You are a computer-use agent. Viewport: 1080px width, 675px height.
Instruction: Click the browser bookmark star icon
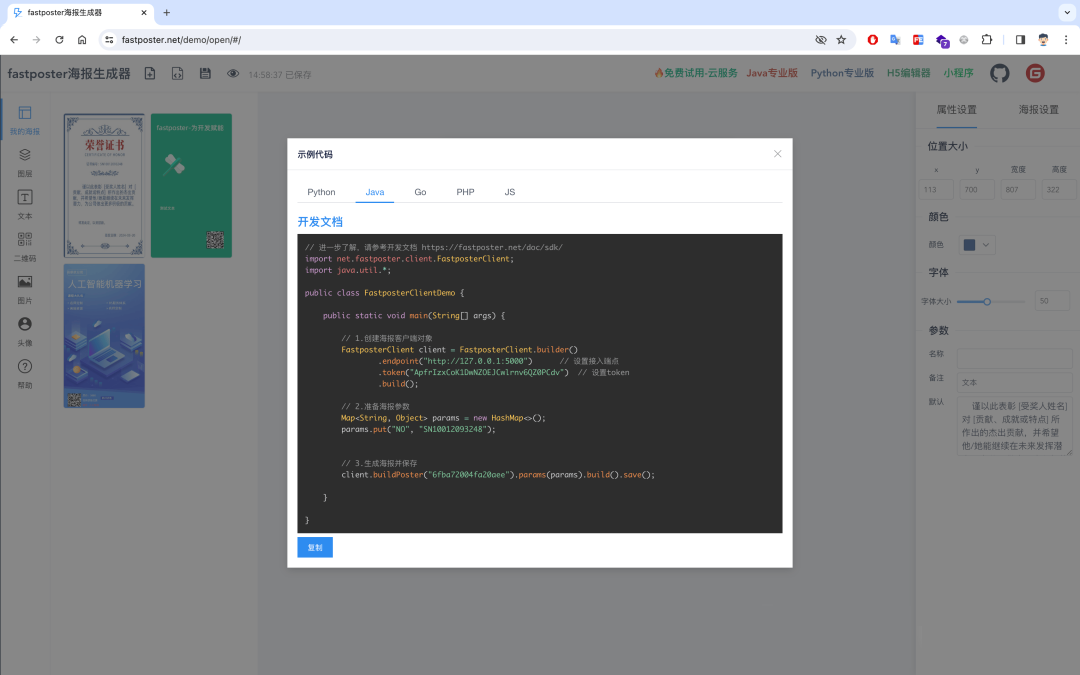click(841, 40)
